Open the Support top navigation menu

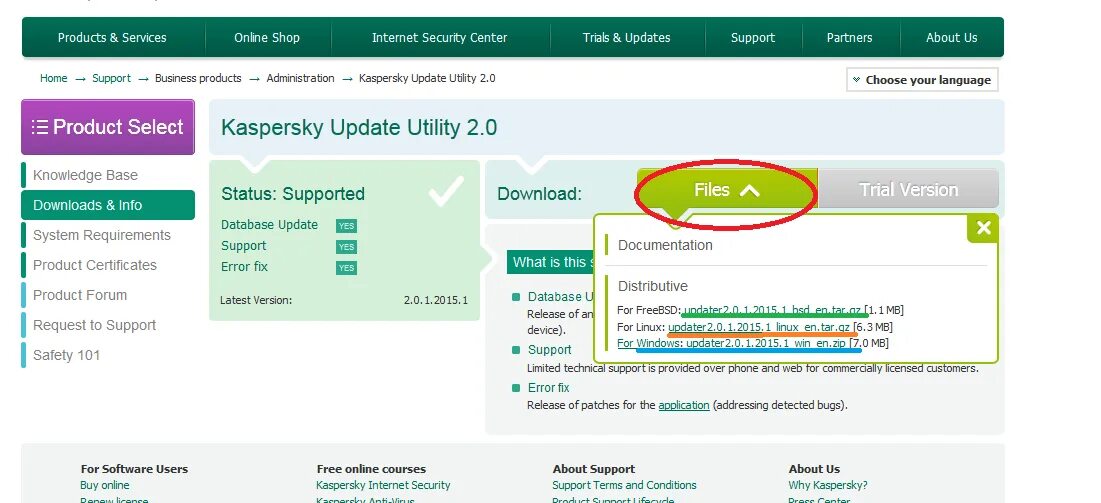[x=753, y=38]
